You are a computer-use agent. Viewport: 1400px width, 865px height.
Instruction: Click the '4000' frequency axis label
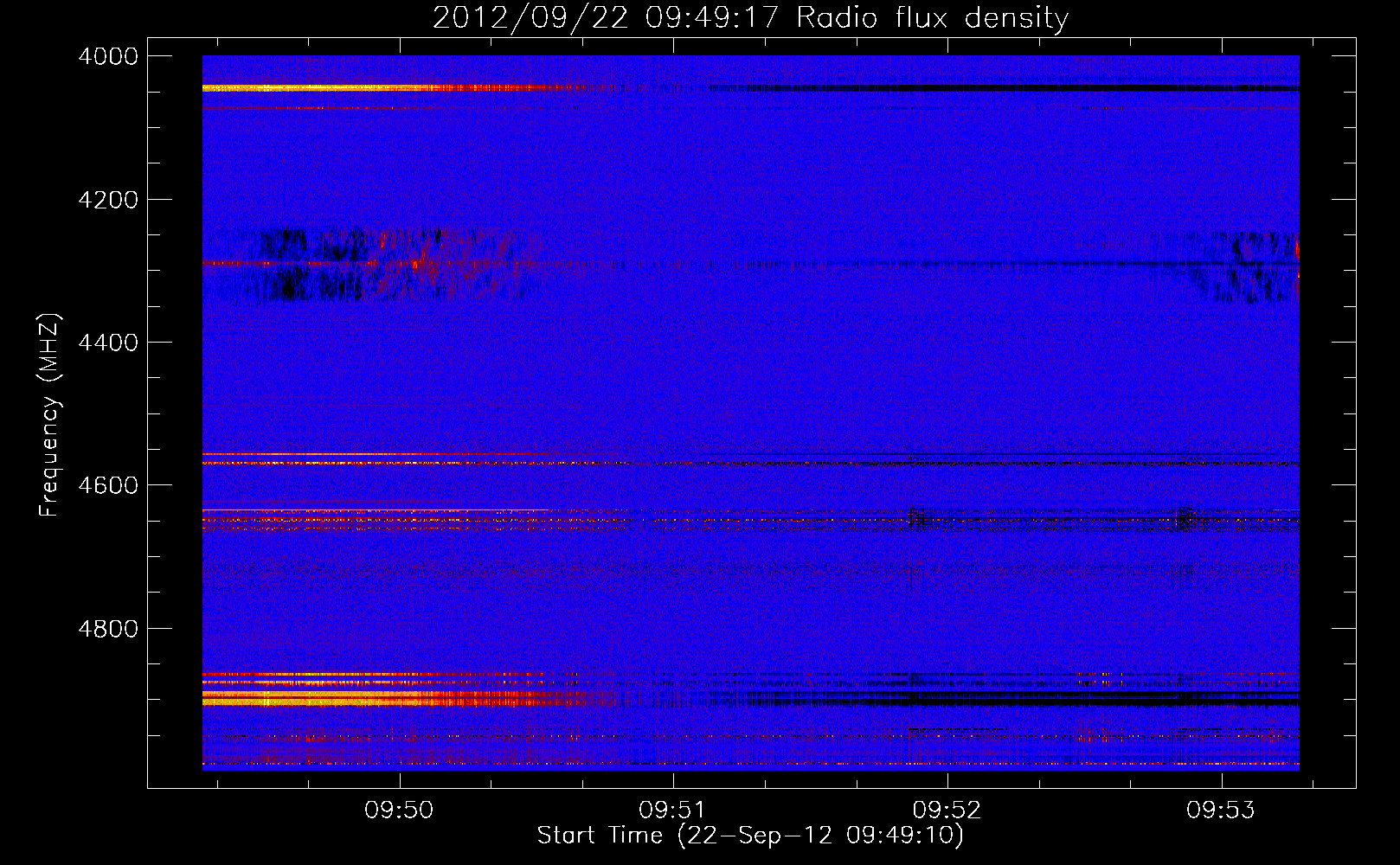click(x=108, y=56)
